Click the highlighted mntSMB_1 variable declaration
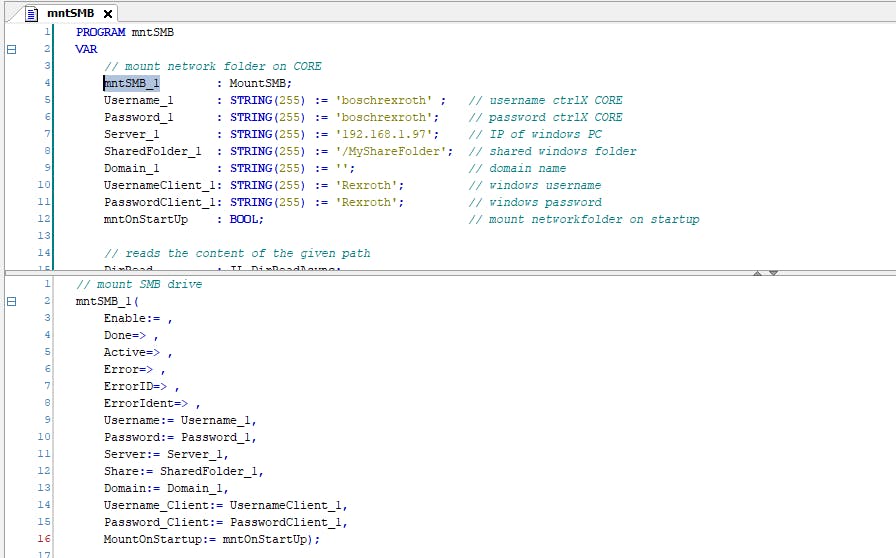Image resolution: width=896 pixels, height=558 pixels. point(131,83)
